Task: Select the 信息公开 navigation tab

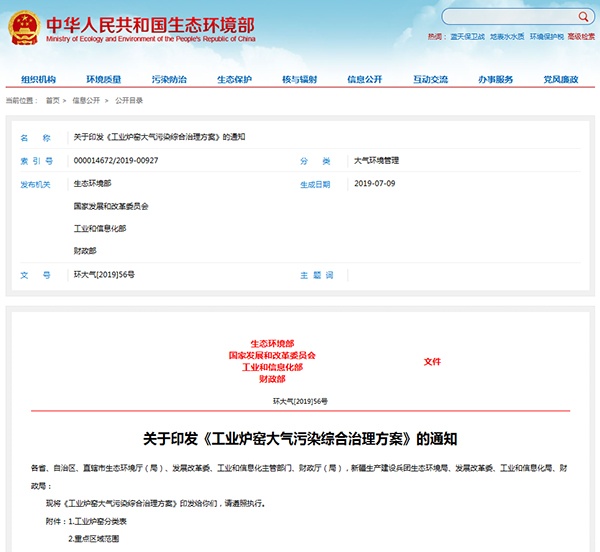Action: (364, 79)
